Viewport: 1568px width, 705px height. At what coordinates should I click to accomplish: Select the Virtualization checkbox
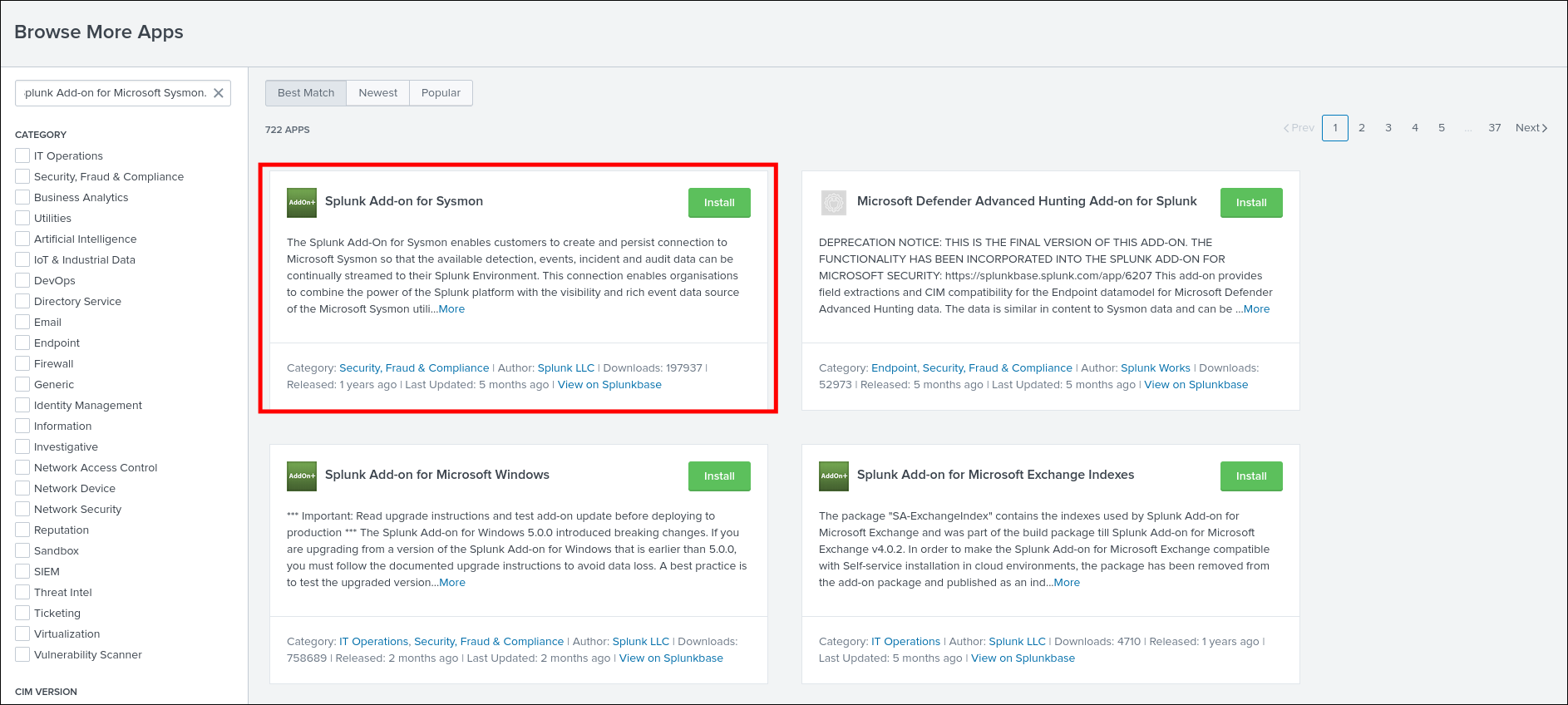[22, 634]
